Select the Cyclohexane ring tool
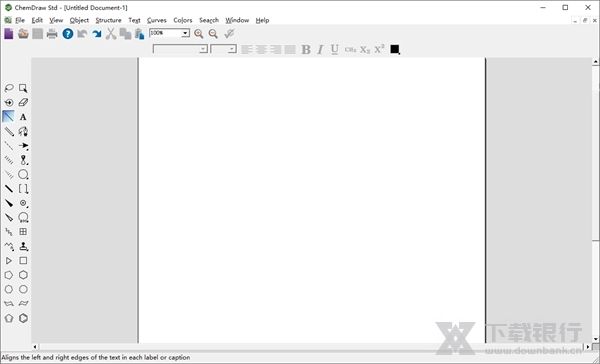This screenshot has height=364, width=600. click(23, 275)
